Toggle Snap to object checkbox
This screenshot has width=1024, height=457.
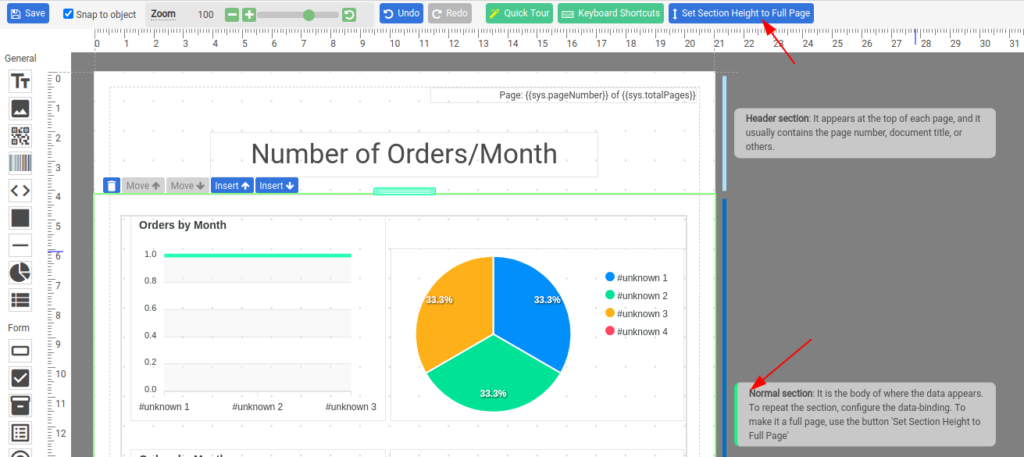point(68,14)
